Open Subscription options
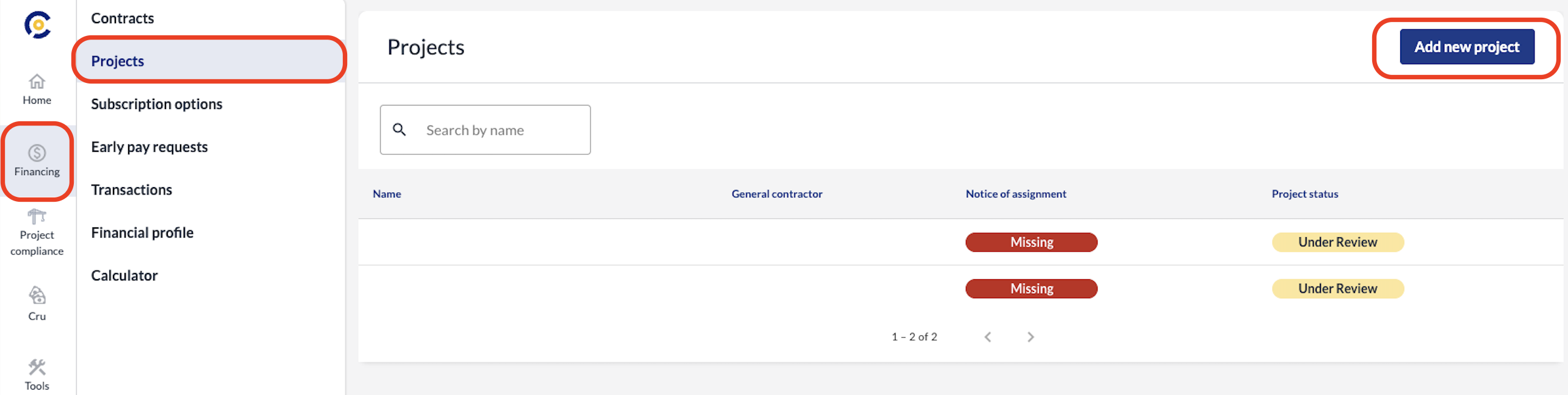1568x395 pixels. click(x=157, y=104)
